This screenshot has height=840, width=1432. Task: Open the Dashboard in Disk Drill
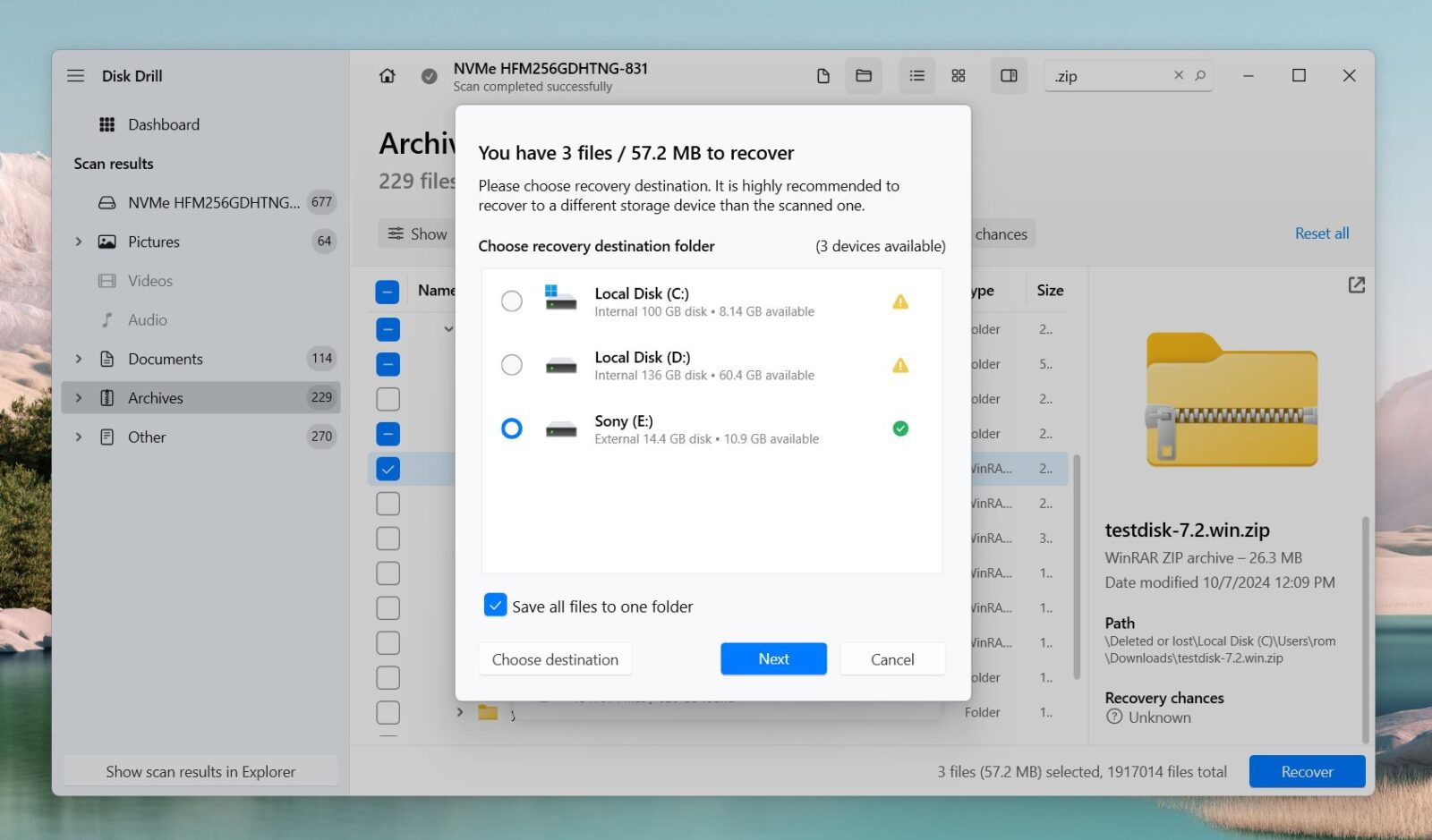[165, 124]
